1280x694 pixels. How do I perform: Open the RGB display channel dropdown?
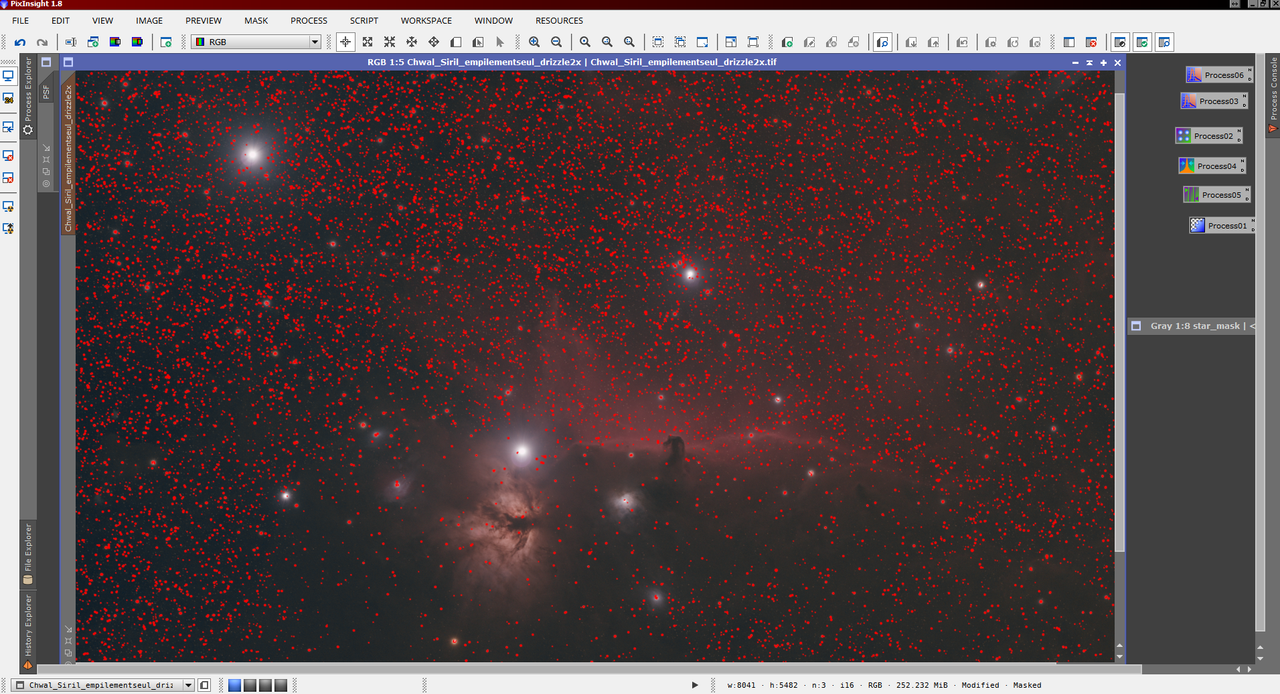point(256,42)
